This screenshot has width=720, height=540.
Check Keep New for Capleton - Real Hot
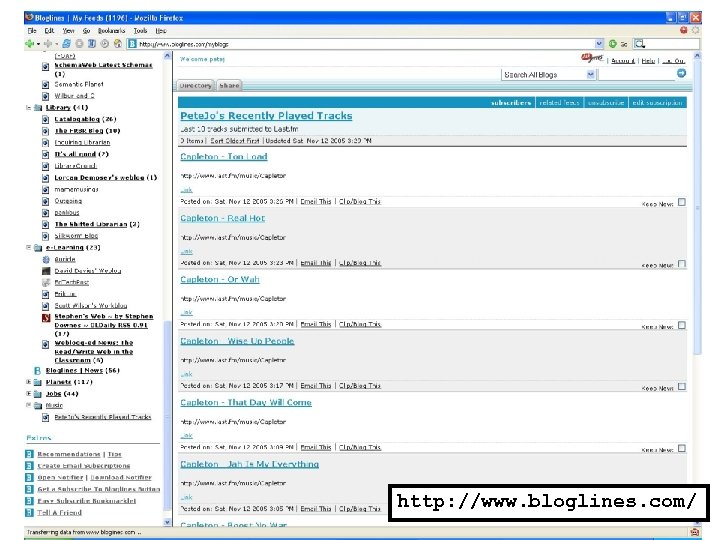(682, 264)
